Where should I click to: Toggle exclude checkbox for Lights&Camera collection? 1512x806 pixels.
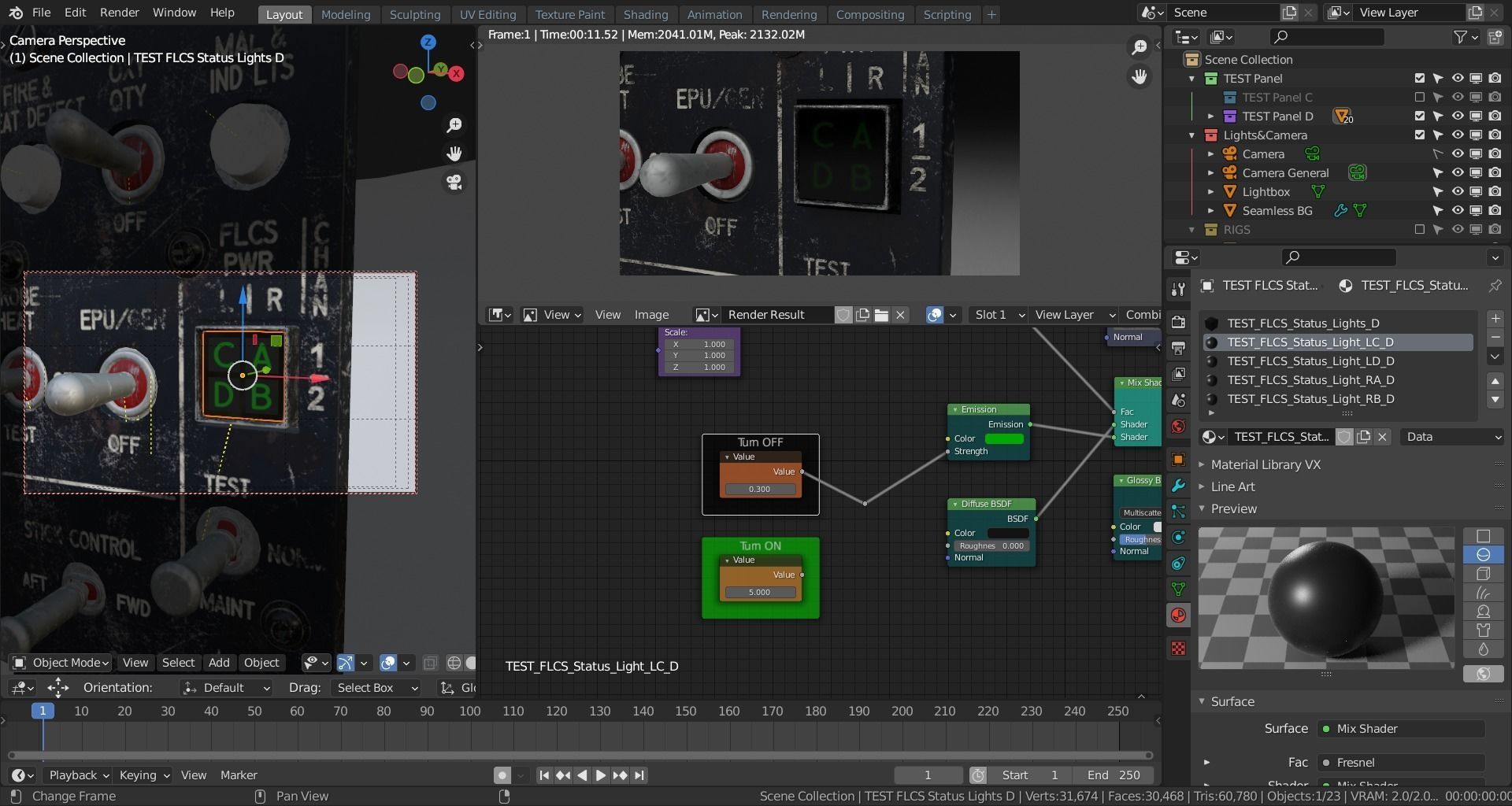(1419, 135)
